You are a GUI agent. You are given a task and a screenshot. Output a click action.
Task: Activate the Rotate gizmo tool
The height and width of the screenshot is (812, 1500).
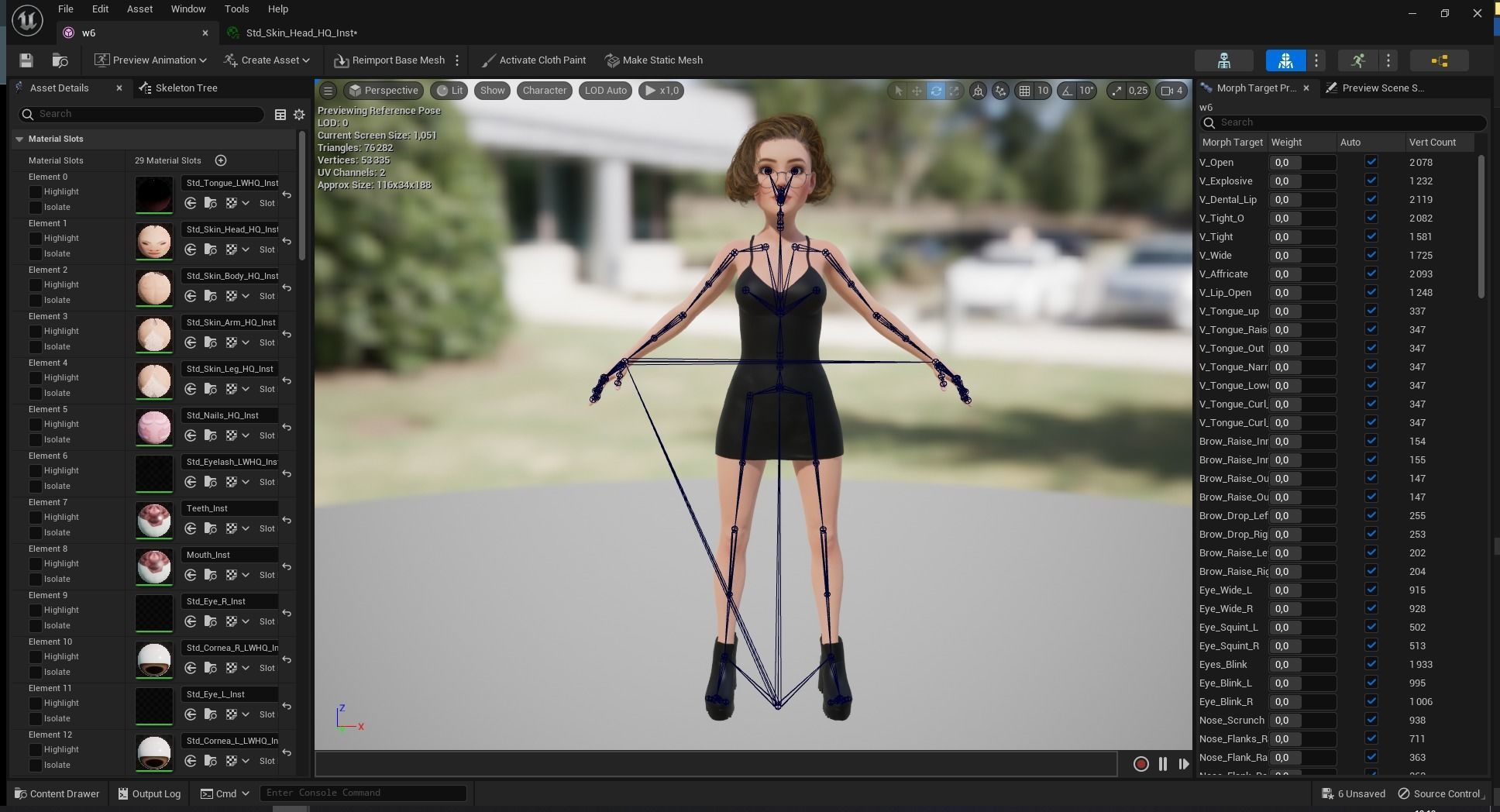tap(936, 91)
